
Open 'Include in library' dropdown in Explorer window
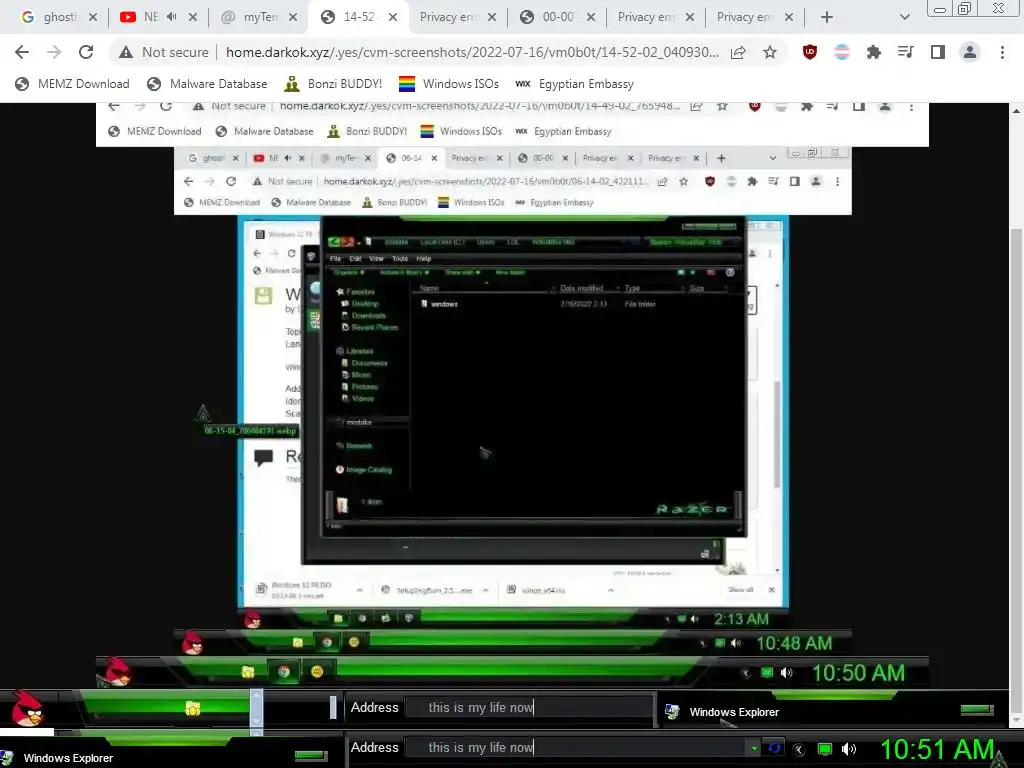point(404,272)
